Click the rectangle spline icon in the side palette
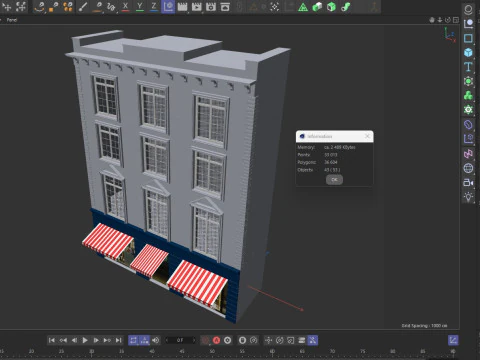The height and width of the screenshot is (360, 480). pos(468,38)
